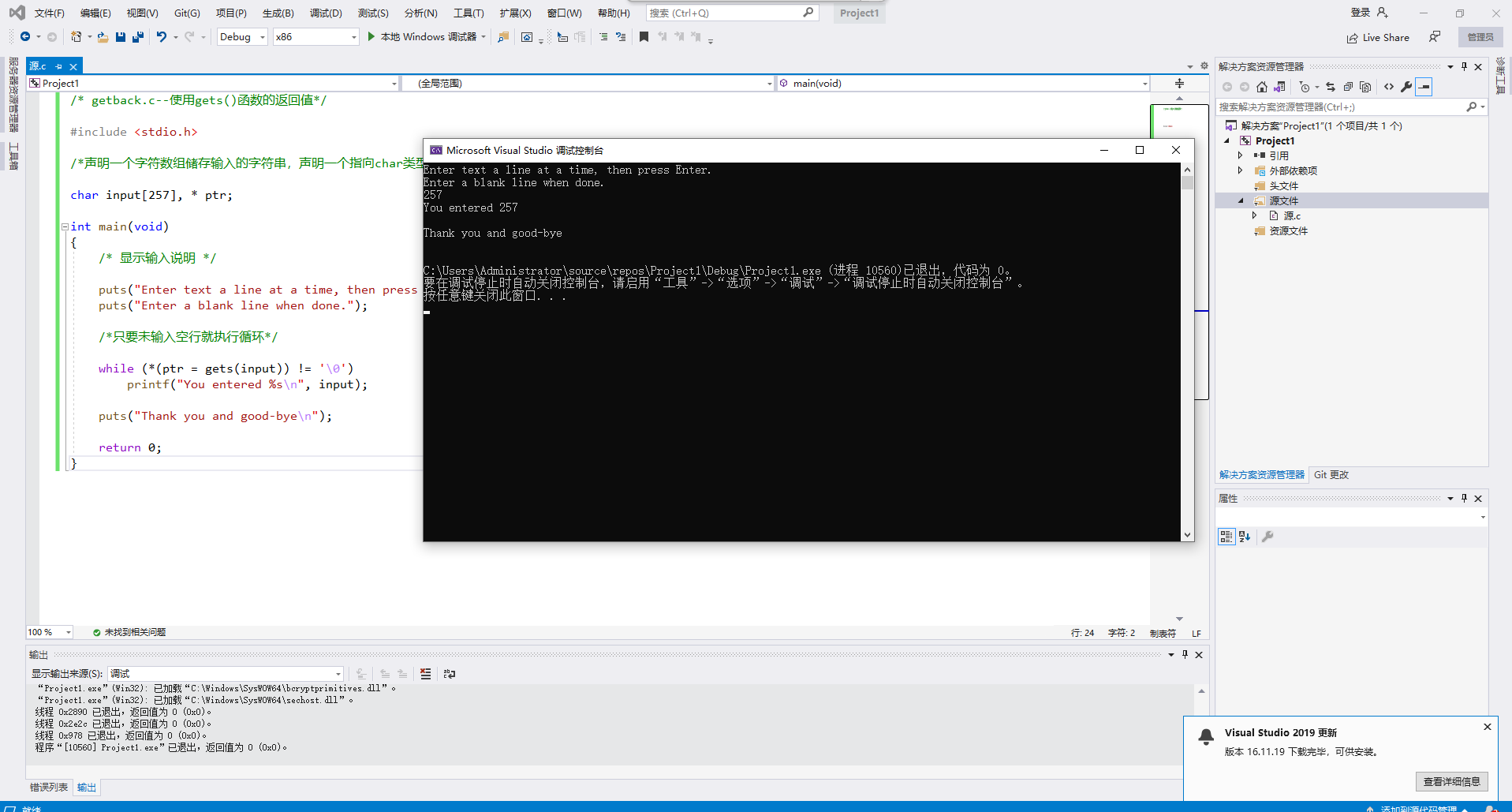Open the 文件(F) menu
Image resolution: width=1512 pixels, height=812 pixels.
pos(50,13)
